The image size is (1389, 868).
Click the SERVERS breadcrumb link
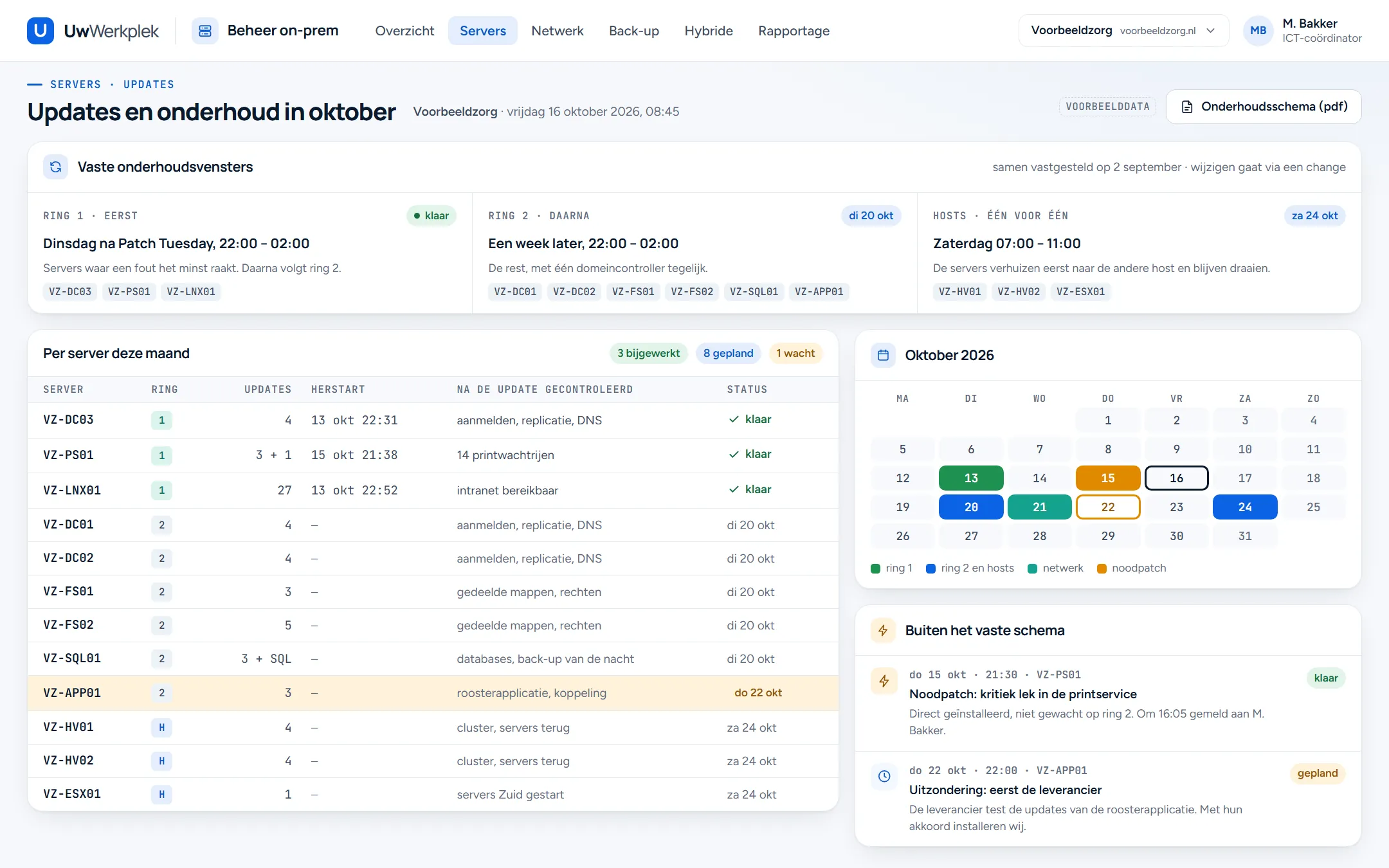(x=76, y=84)
